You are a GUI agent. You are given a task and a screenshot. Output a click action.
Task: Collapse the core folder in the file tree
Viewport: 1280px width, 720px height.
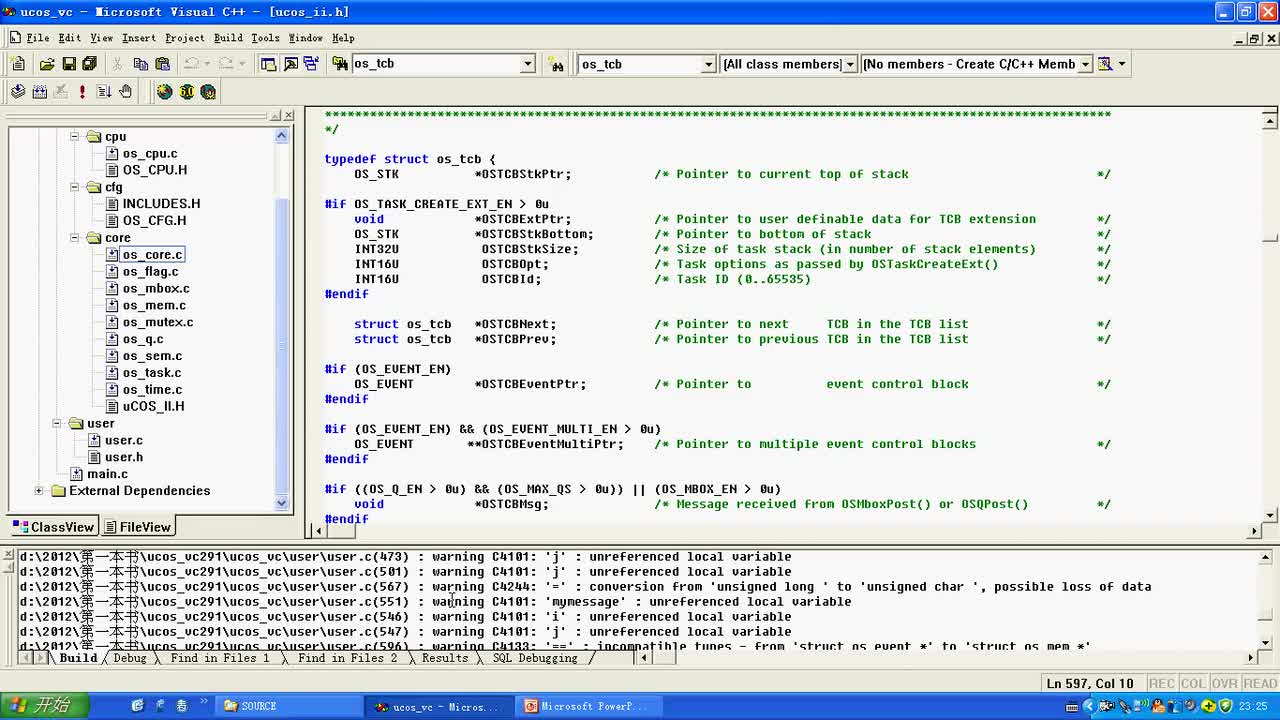pos(74,238)
